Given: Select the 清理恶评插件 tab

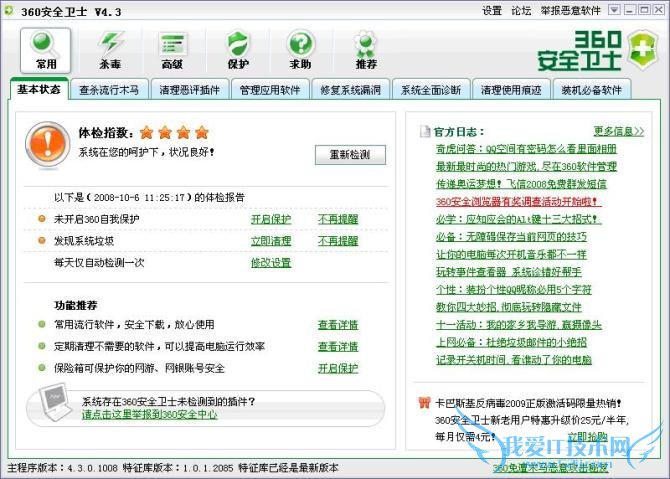Looking at the screenshot, I should pyautogui.click(x=190, y=90).
